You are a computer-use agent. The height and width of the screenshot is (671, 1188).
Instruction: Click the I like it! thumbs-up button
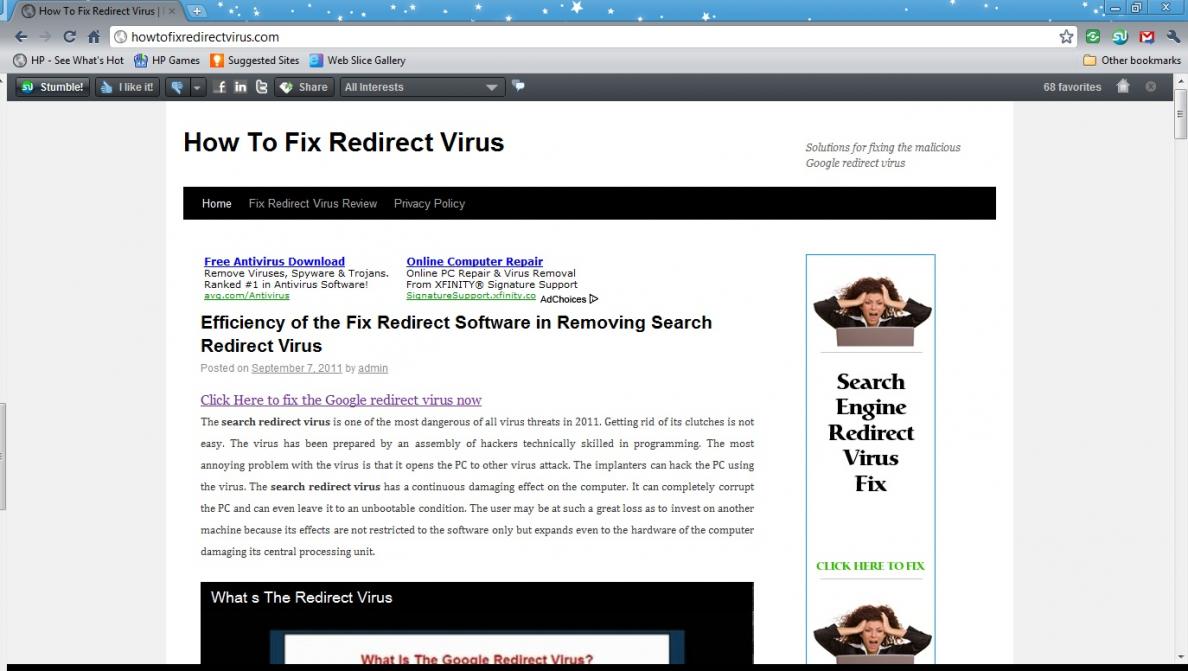[x=127, y=87]
